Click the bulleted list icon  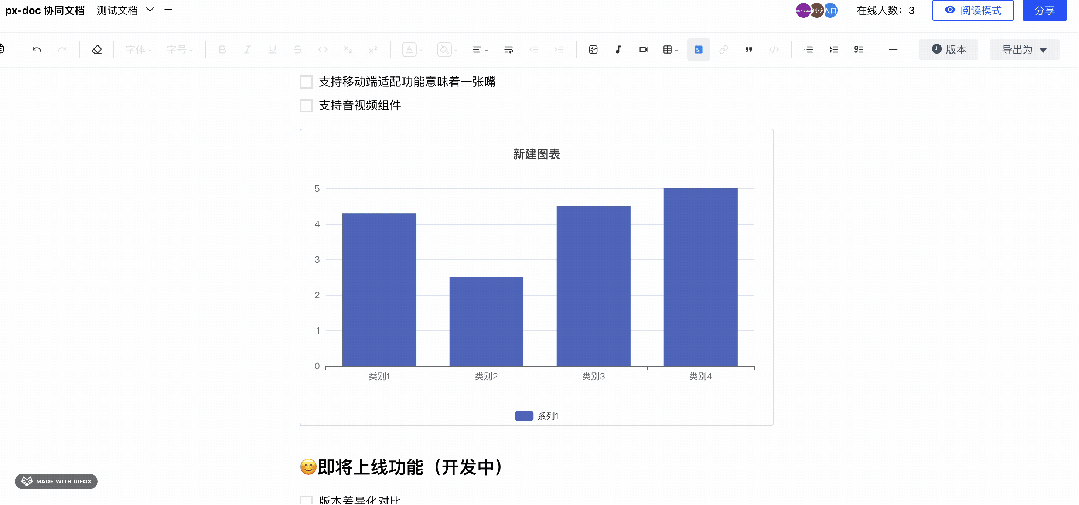pos(809,50)
